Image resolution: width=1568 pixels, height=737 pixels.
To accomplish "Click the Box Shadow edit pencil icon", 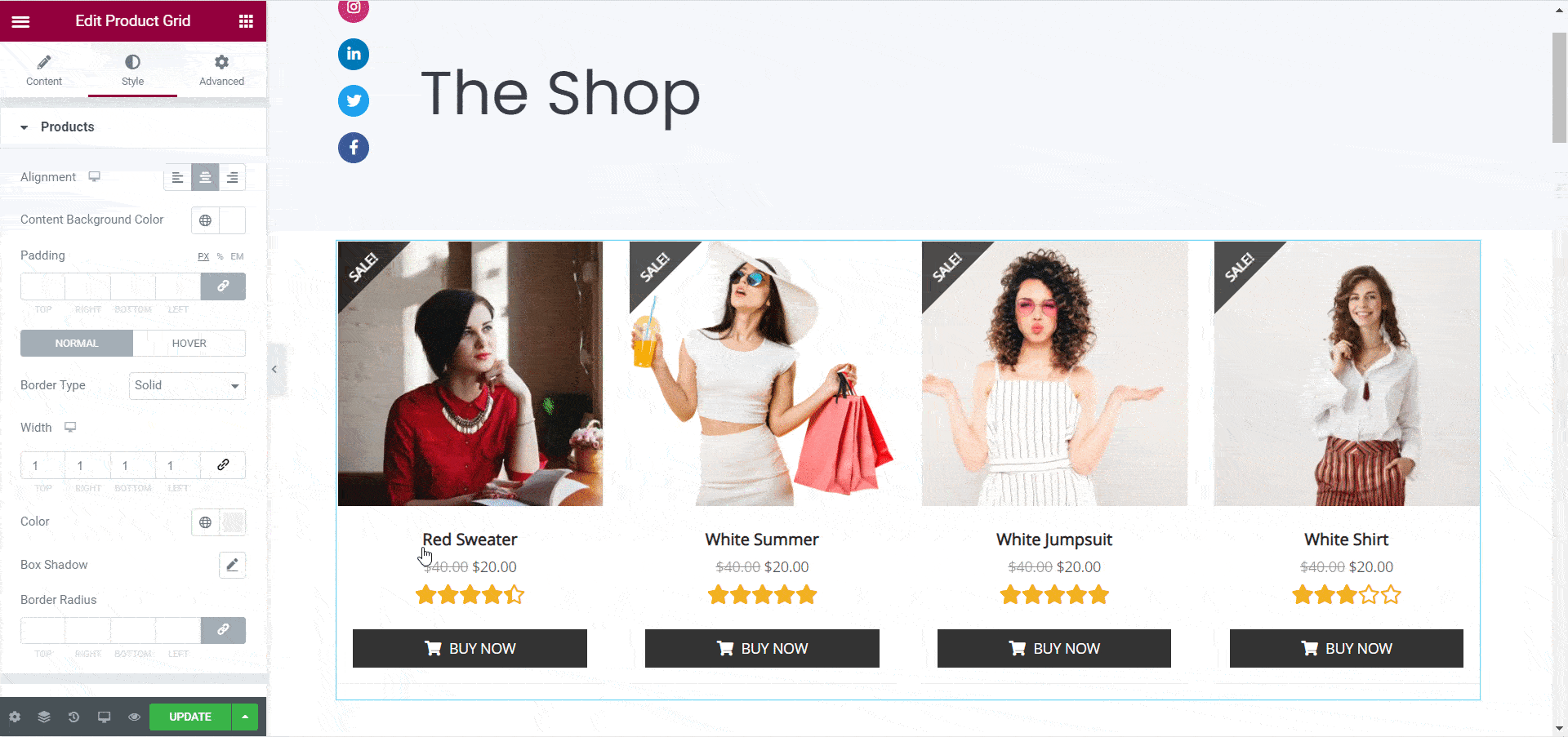I will (232, 565).
